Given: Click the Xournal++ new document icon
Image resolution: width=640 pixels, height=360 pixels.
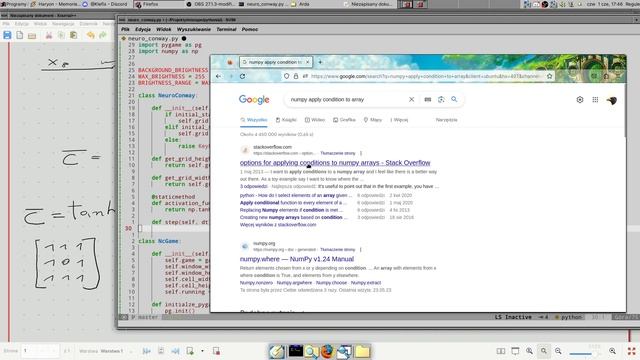Looking at the screenshot, I should (20, 36).
